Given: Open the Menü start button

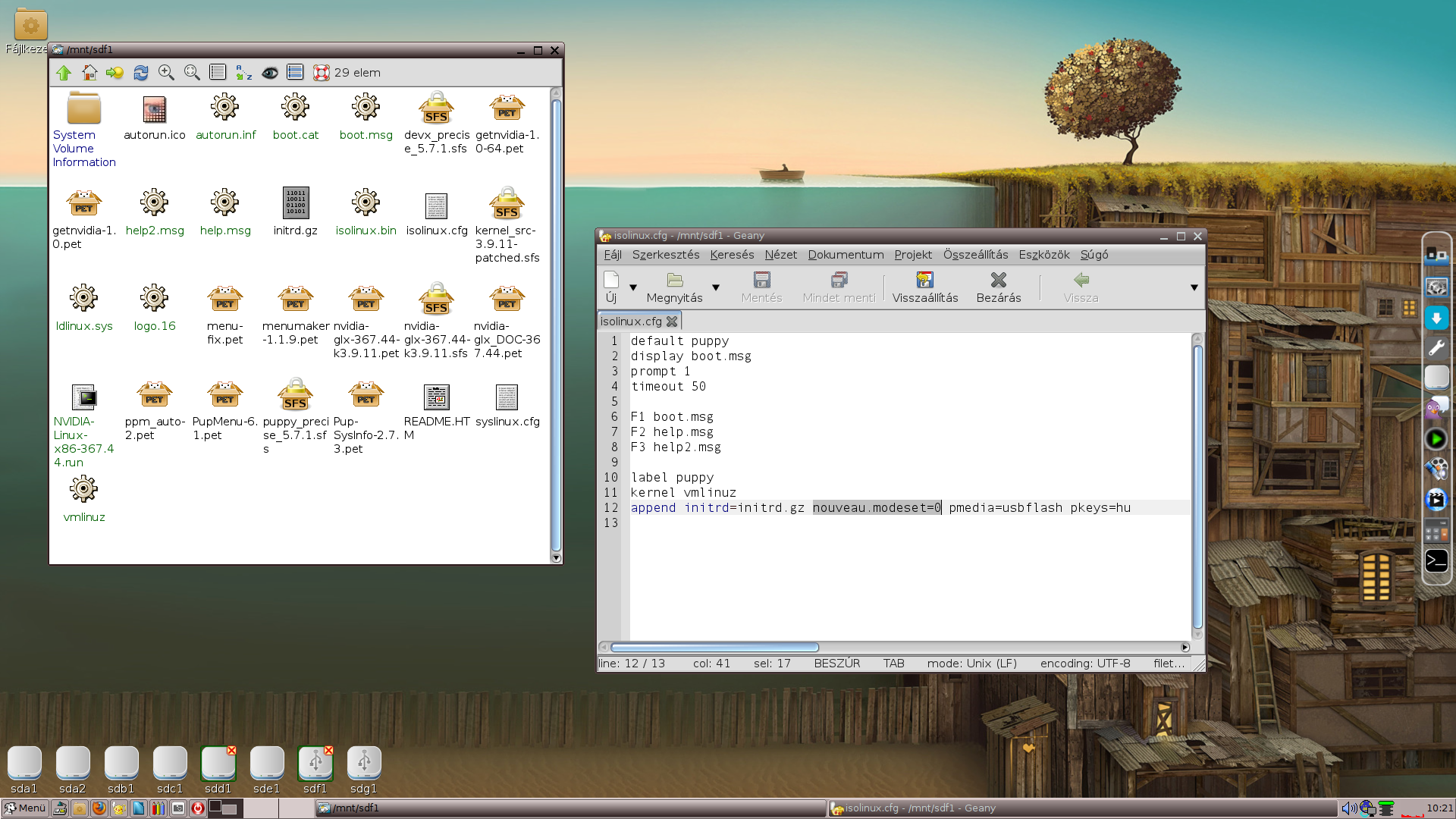Looking at the screenshot, I should [x=26, y=808].
